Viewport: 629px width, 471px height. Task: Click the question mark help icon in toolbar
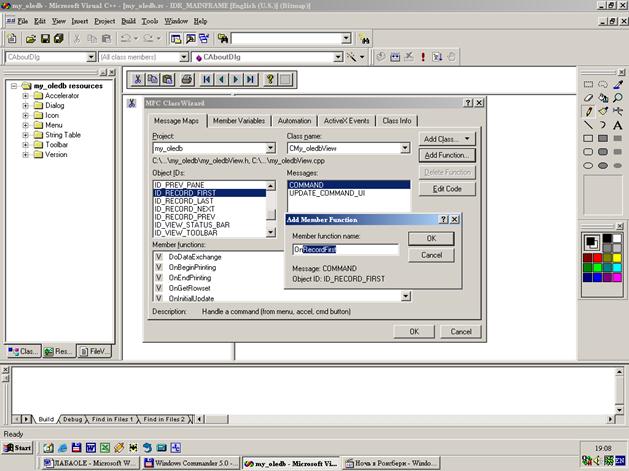[x=270, y=79]
